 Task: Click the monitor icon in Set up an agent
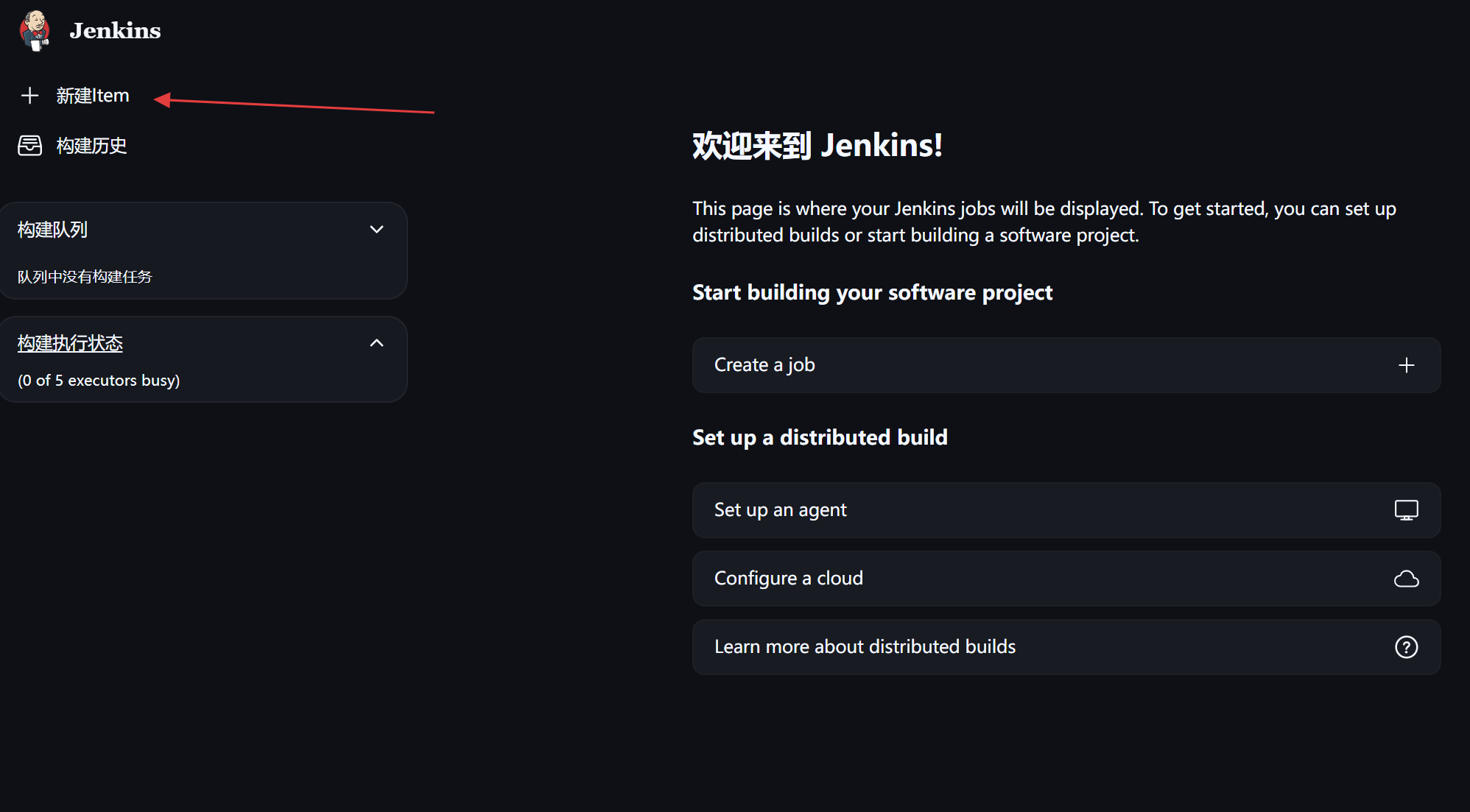(x=1406, y=510)
